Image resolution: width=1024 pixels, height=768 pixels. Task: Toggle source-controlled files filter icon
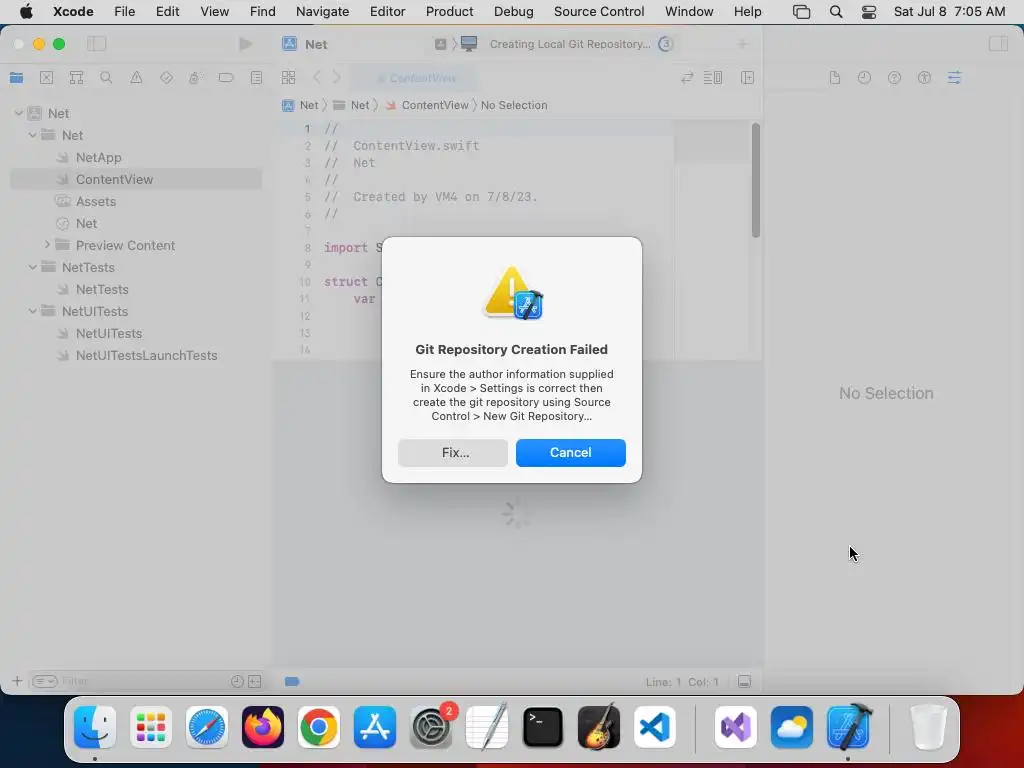[x=255, y=681]
